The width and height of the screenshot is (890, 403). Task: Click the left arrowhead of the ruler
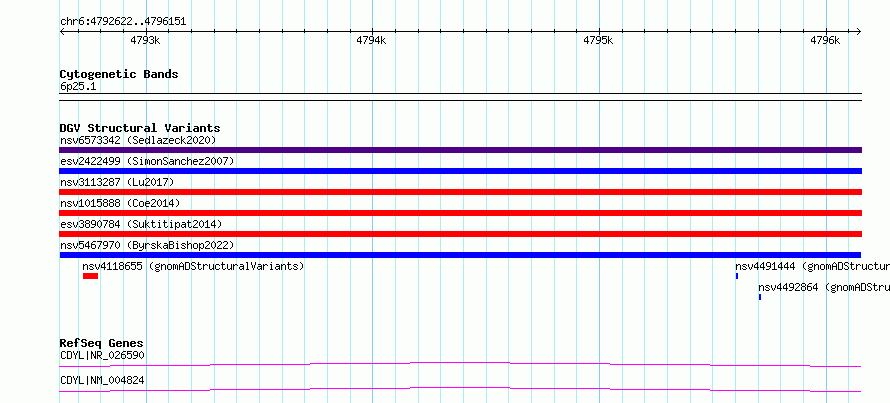point(62,32)
